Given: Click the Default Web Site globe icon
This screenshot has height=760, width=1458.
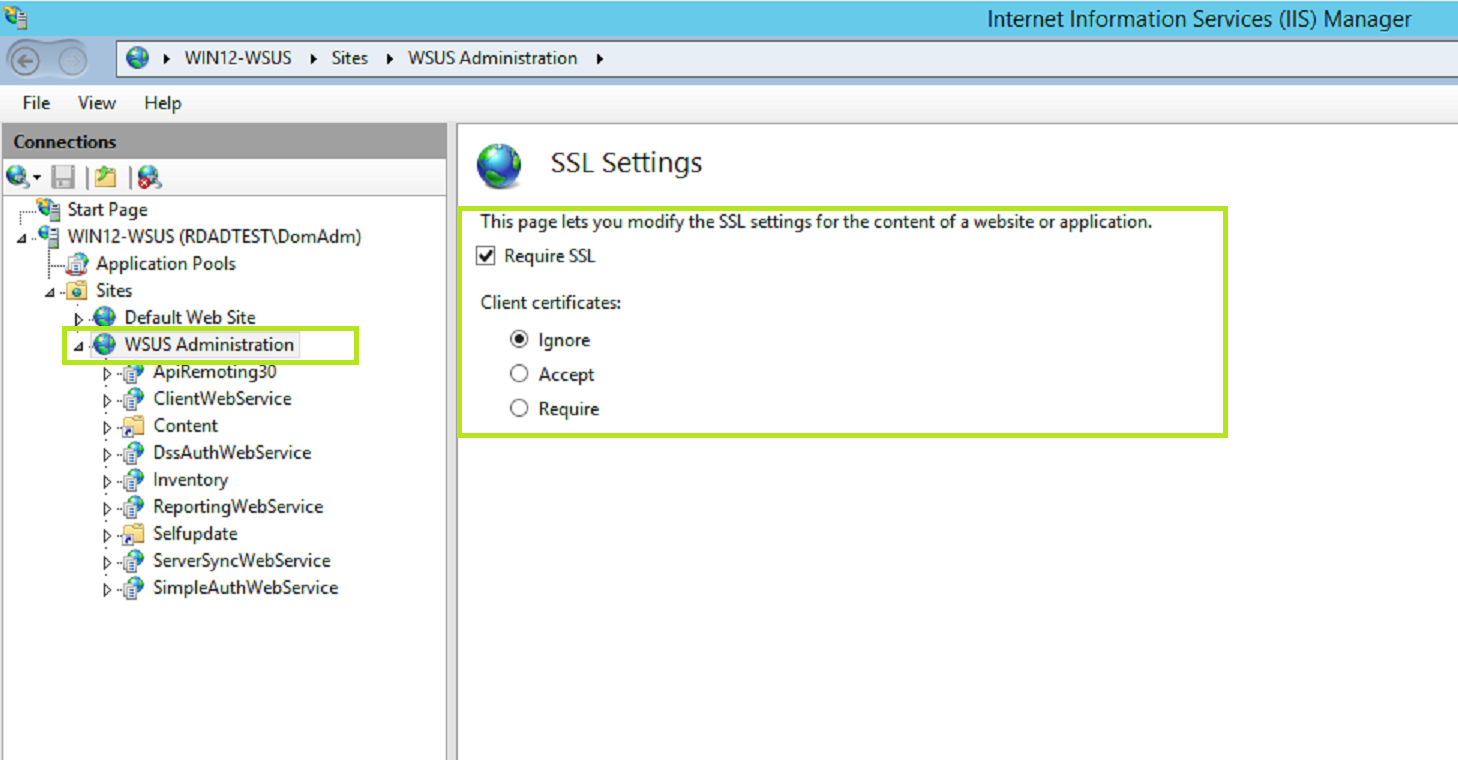Looking at the screenshot, I should [x=105, y=318].
